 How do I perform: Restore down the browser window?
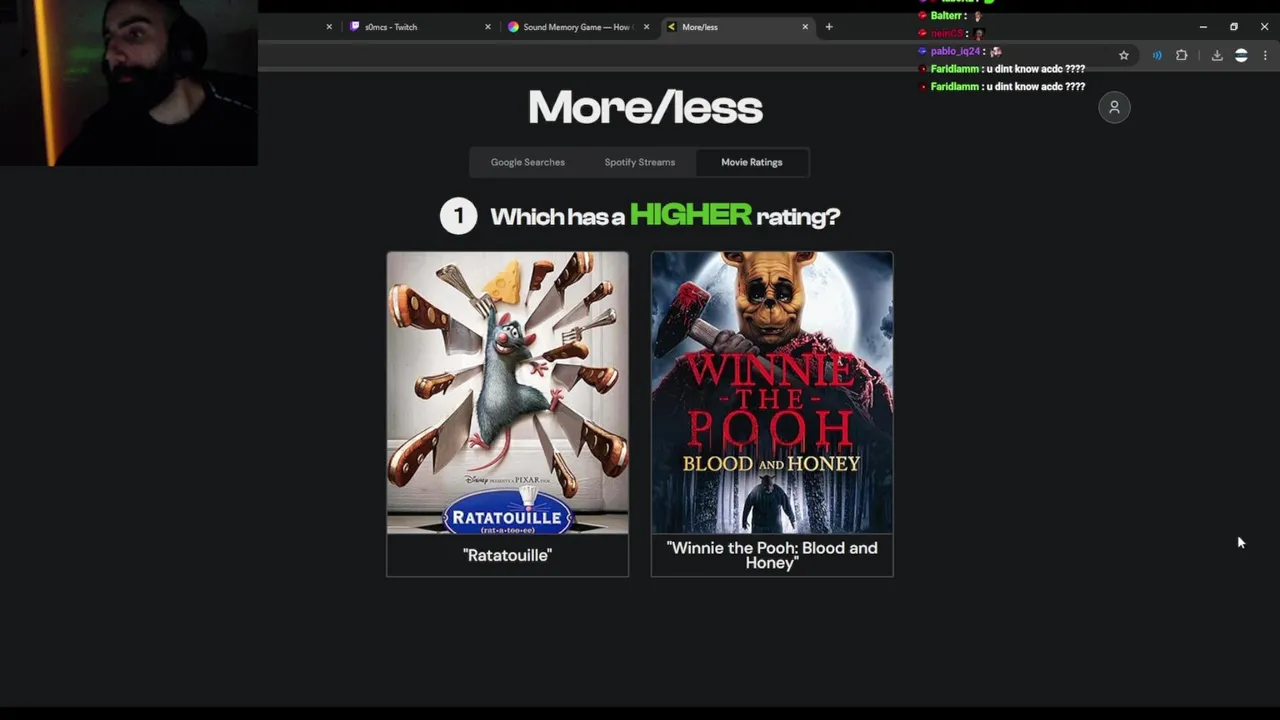(1234, 27)
